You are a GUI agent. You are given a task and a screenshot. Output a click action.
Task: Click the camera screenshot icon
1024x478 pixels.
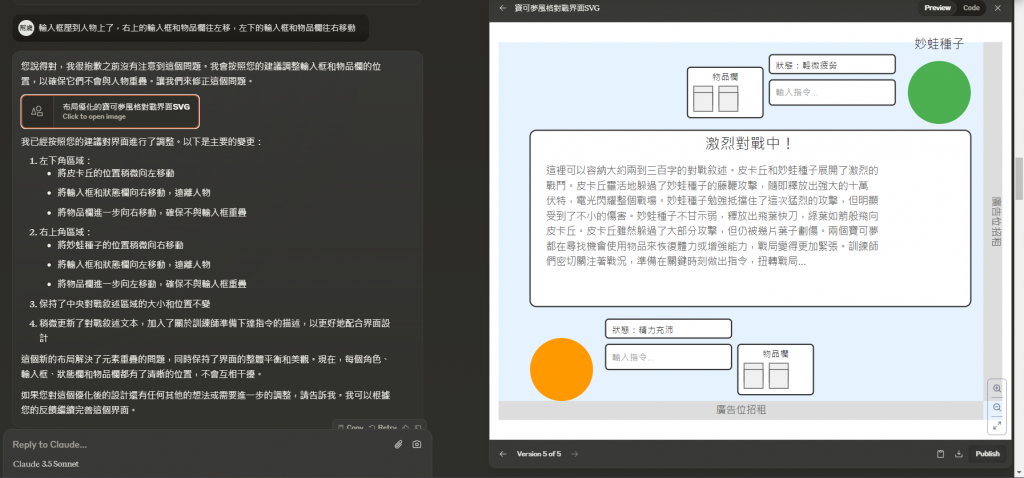click(417, 445)
